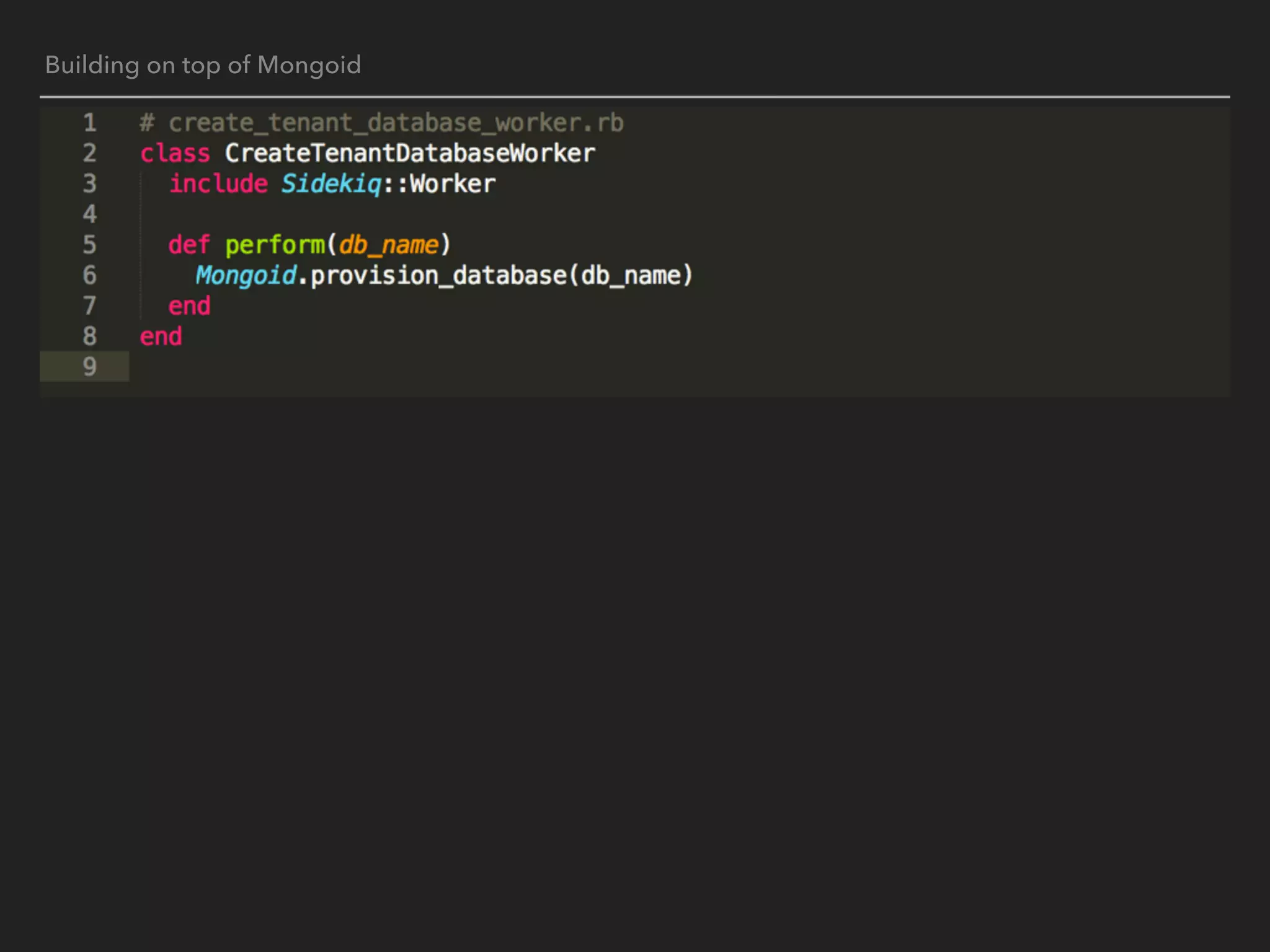Image resolution: width=1270 pixels, height=952 pixels.
Task: Click highlighted line number 9 in gutter
Action: click(90, 367)
